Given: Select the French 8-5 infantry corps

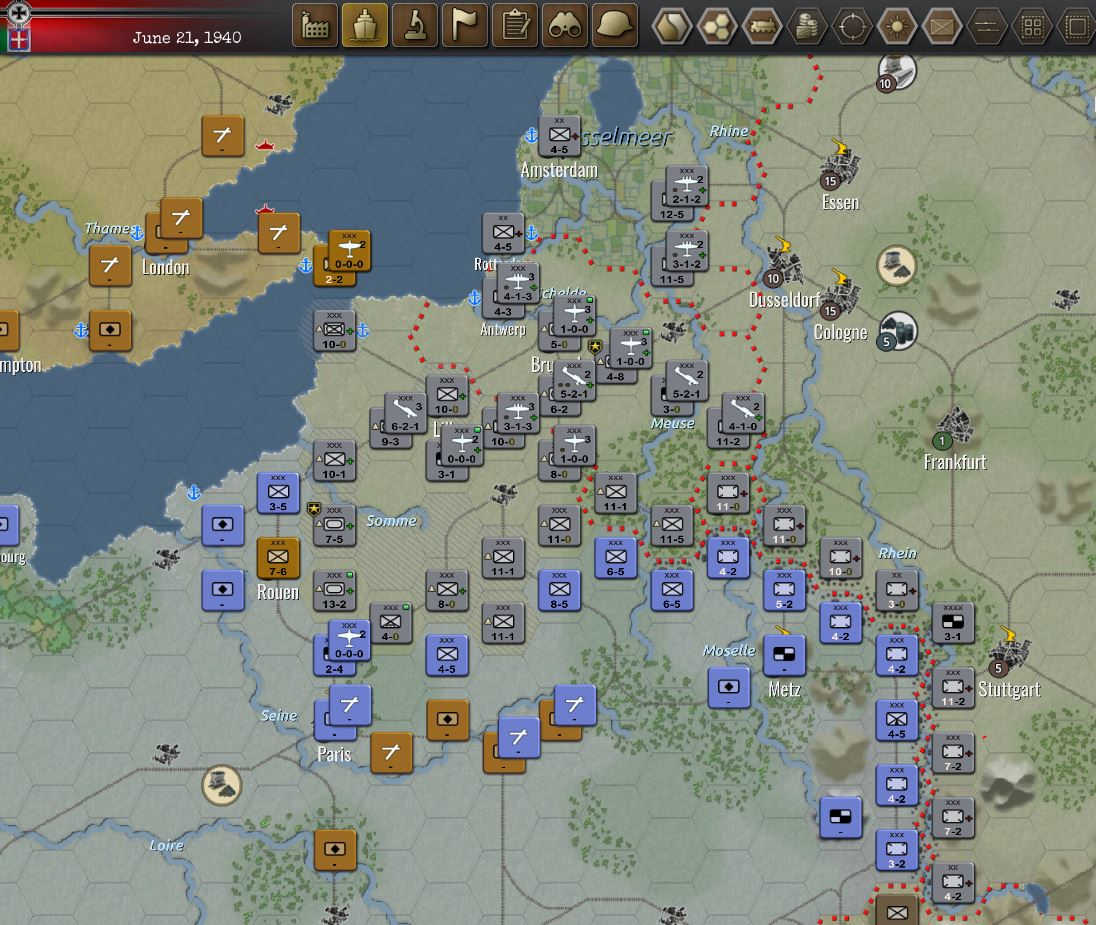Looking at the screenshot, I should click(559, 591).
